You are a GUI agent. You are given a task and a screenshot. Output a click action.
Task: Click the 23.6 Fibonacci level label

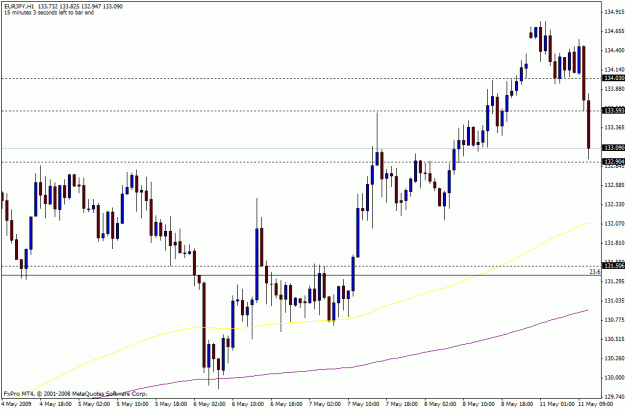click(595, 271)
